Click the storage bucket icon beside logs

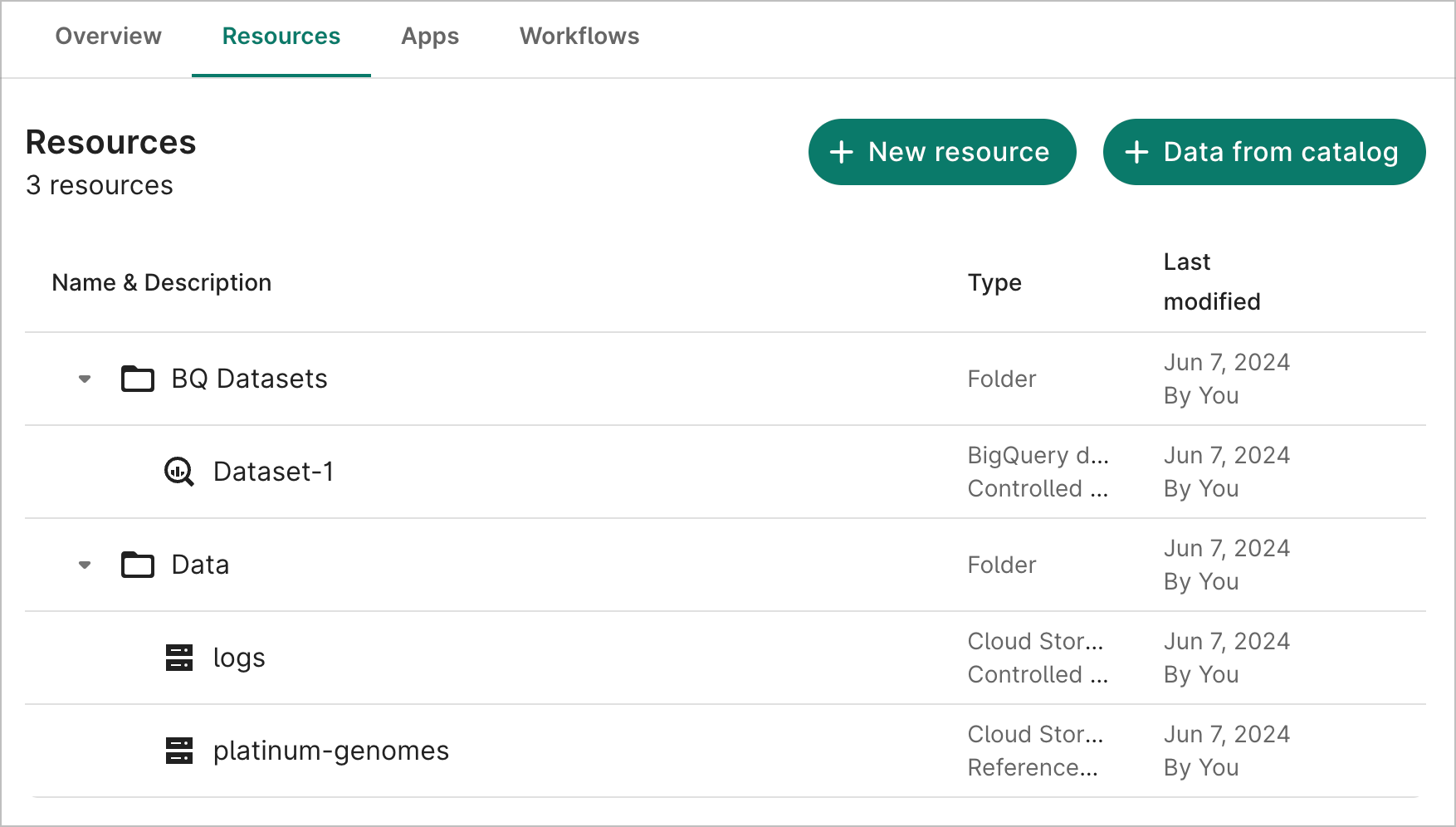point(179,658)
